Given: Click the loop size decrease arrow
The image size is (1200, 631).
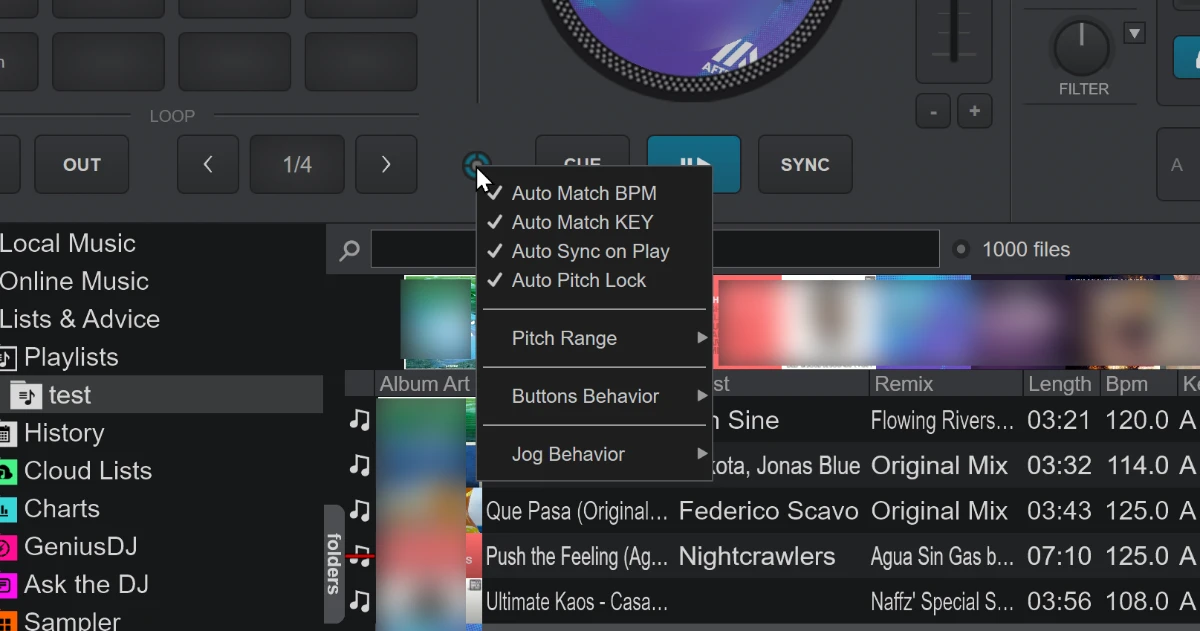Looking at the screenshot, I should pos(208,165).
